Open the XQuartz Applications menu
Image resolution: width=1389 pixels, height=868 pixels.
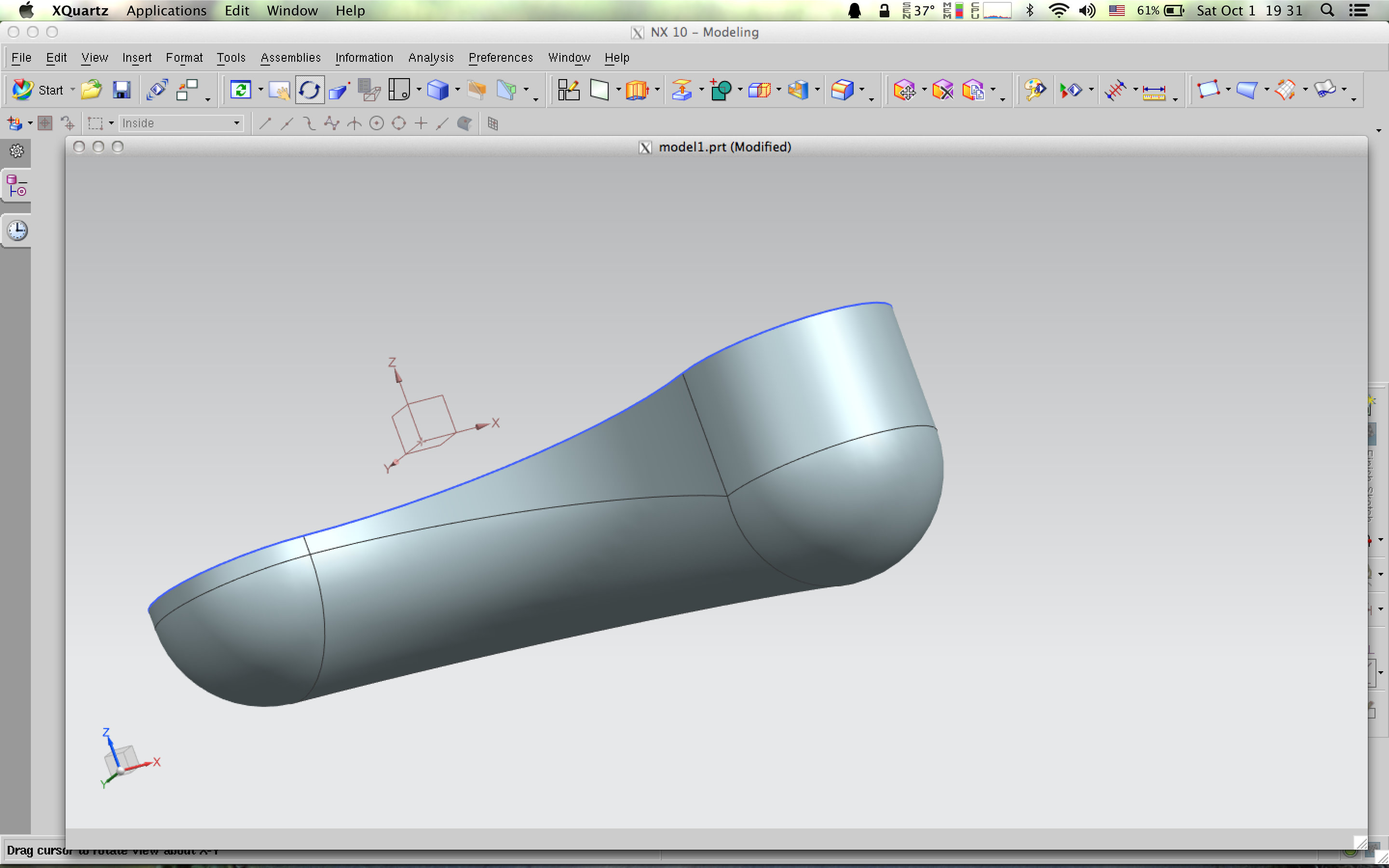[x=166, y=11]
